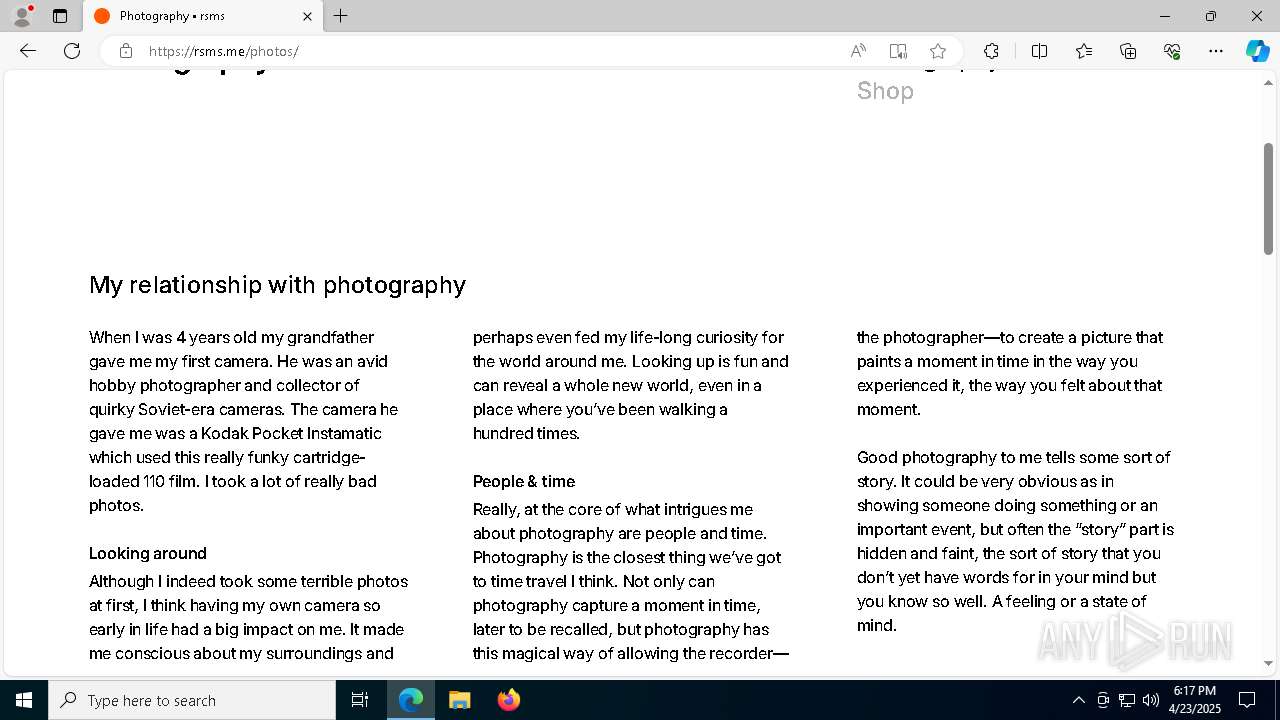
Task: Open the network status icon
Action: tap(1127, 700)
